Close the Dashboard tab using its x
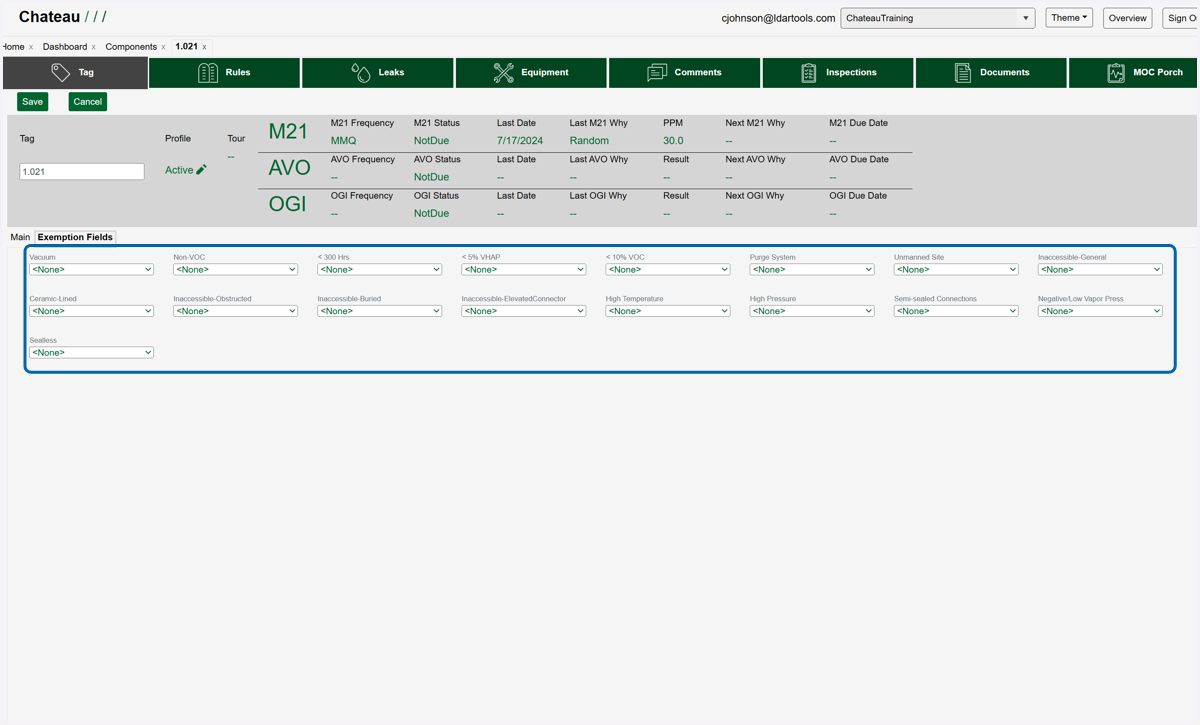This screenshot has height=725, width=1200. pyautogui.click(x=94, y=47)
